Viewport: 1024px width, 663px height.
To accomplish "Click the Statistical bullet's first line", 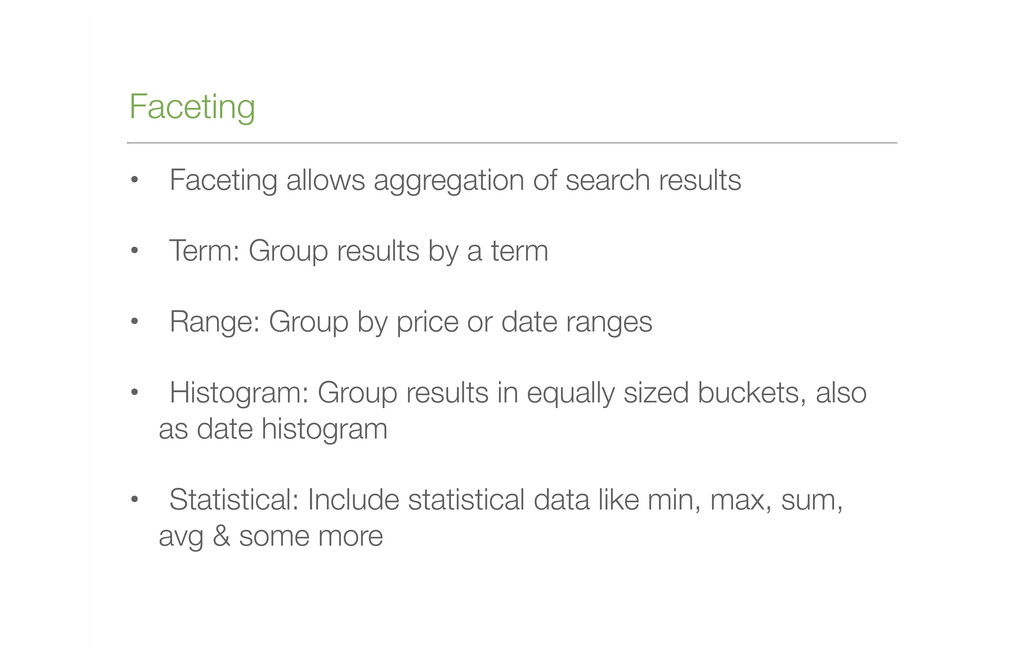I will click(x=506, y=500).
